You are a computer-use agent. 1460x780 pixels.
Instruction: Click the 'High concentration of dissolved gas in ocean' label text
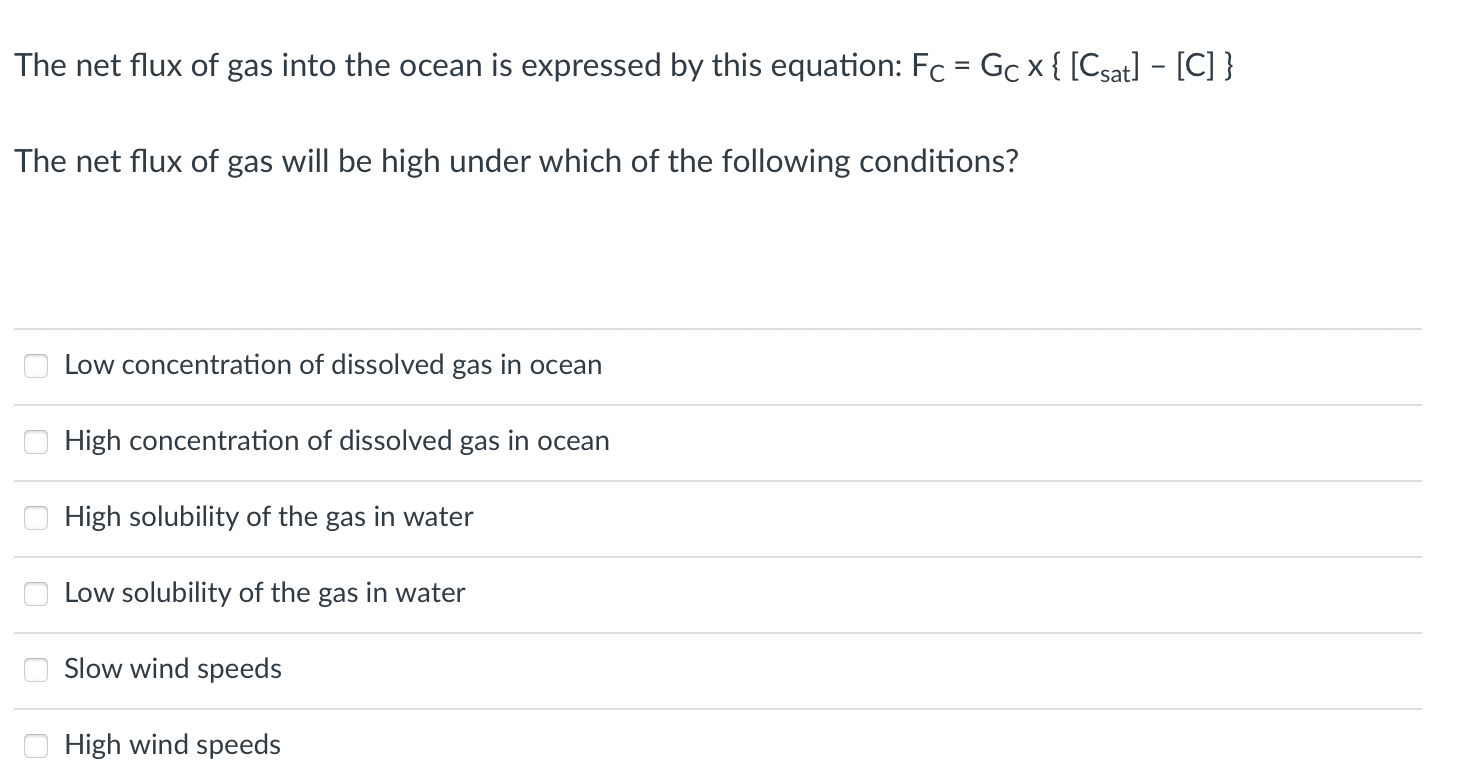point(337,441)
